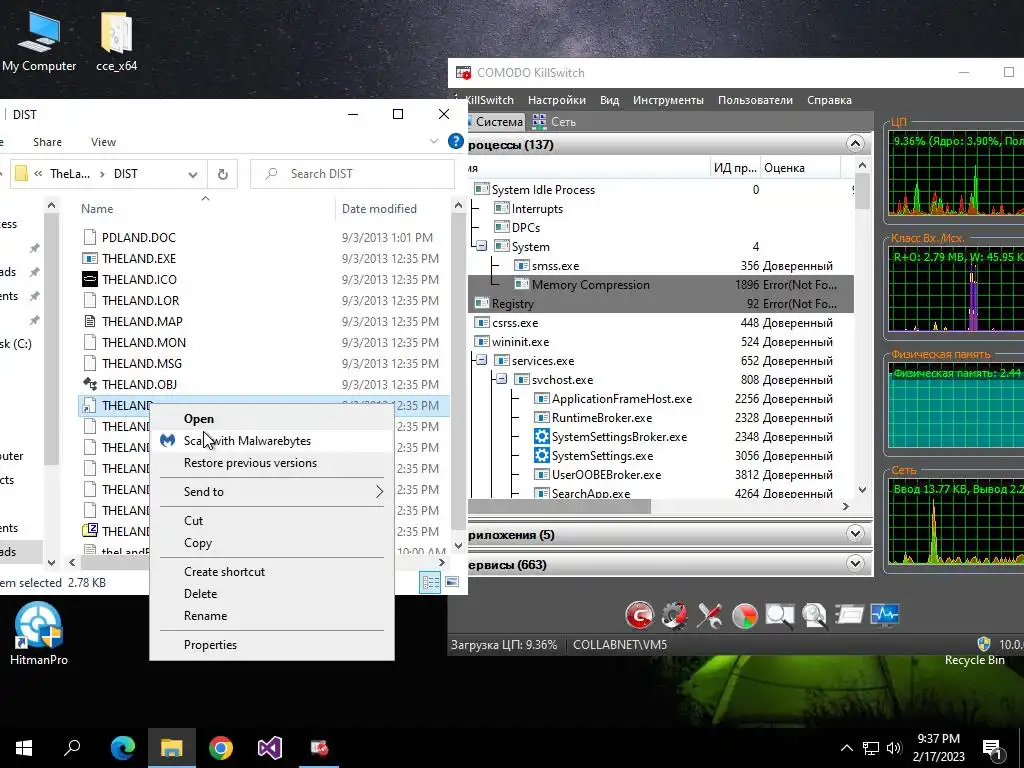Open the View ribbon tab in Explorer
The height and width of the screenshot is (768, 1024).
(103, 142)
